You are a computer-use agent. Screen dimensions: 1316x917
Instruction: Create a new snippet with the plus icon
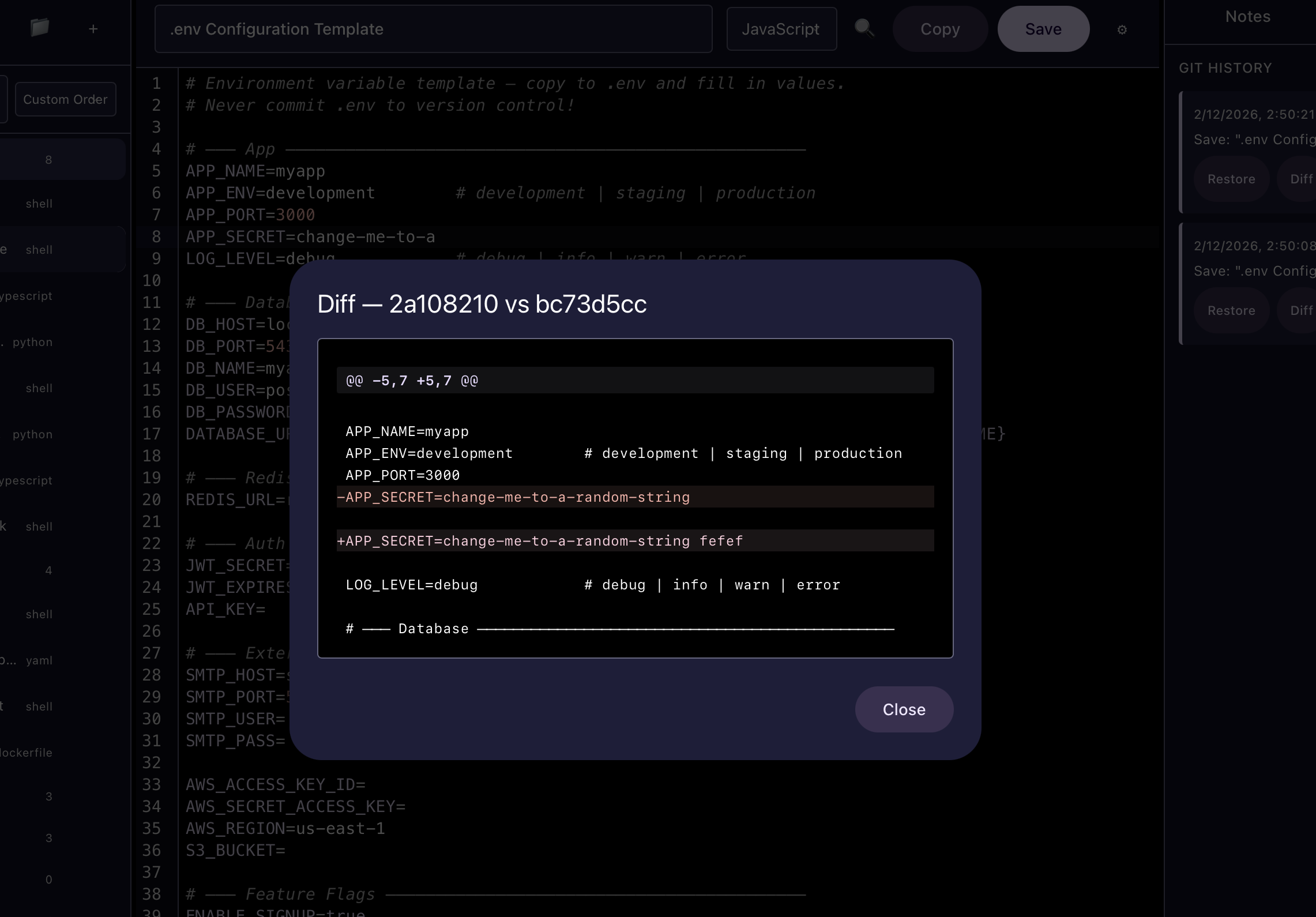click(x=93, y=28)
